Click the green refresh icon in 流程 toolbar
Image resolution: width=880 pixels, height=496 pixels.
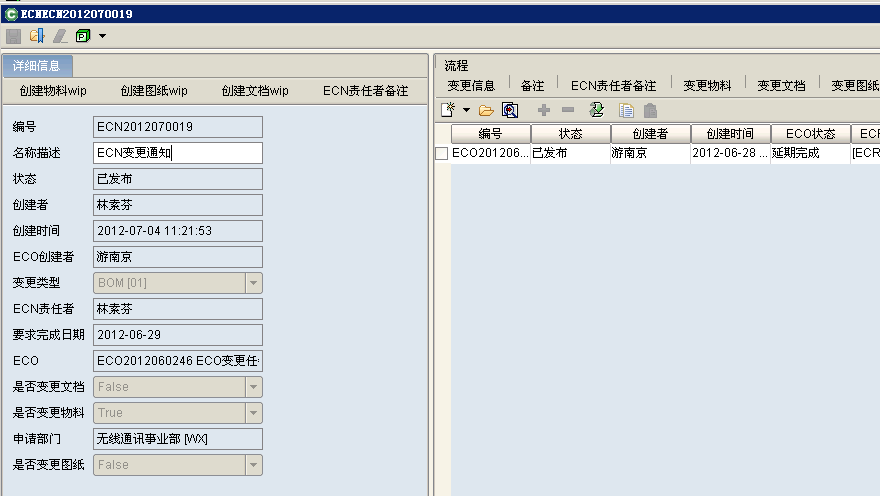pyautogui.click(x=597, y=110)
